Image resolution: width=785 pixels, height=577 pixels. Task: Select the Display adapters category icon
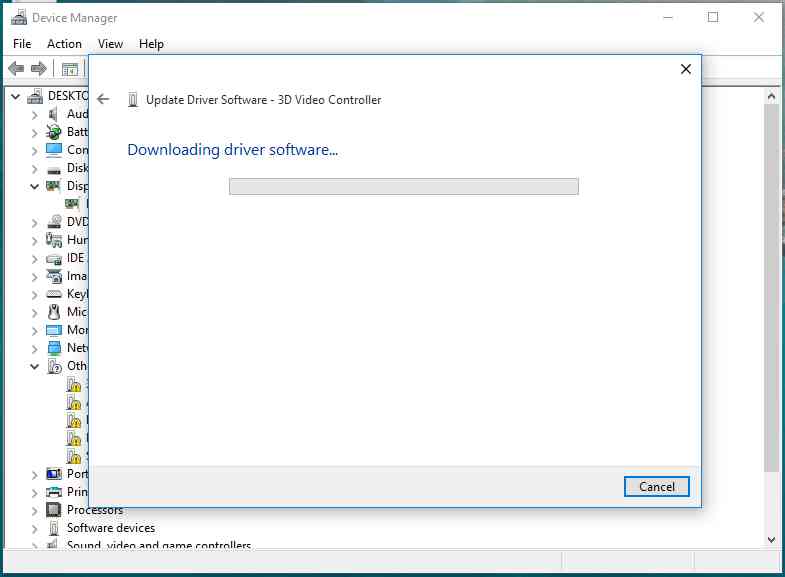pos(54,186)
